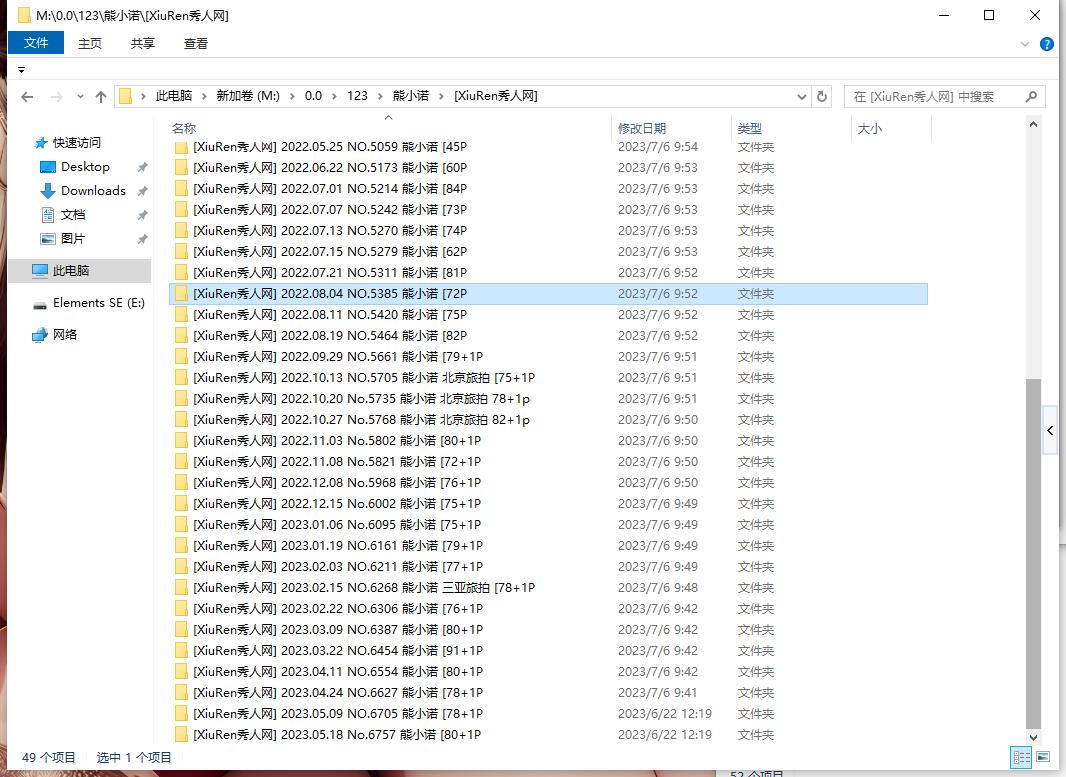Select folder 2022.11.03 No.5802
The height and width of the screenshot is (777, 1066).
click(x=549, y=441)
